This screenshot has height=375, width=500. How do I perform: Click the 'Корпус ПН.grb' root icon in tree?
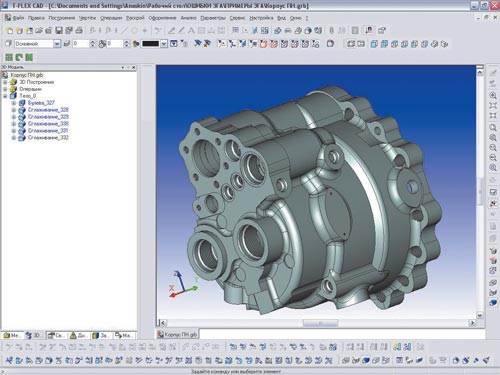click(x=5, y=75)
